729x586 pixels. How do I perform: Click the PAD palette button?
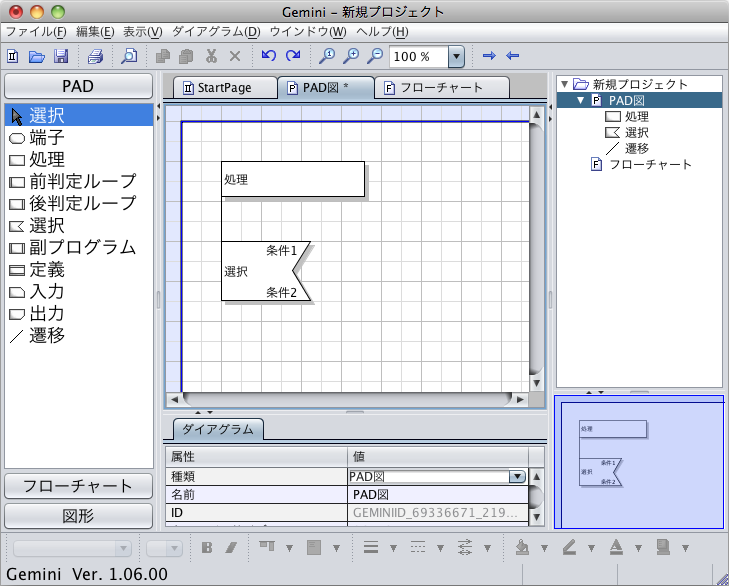[x=78, y=86]
